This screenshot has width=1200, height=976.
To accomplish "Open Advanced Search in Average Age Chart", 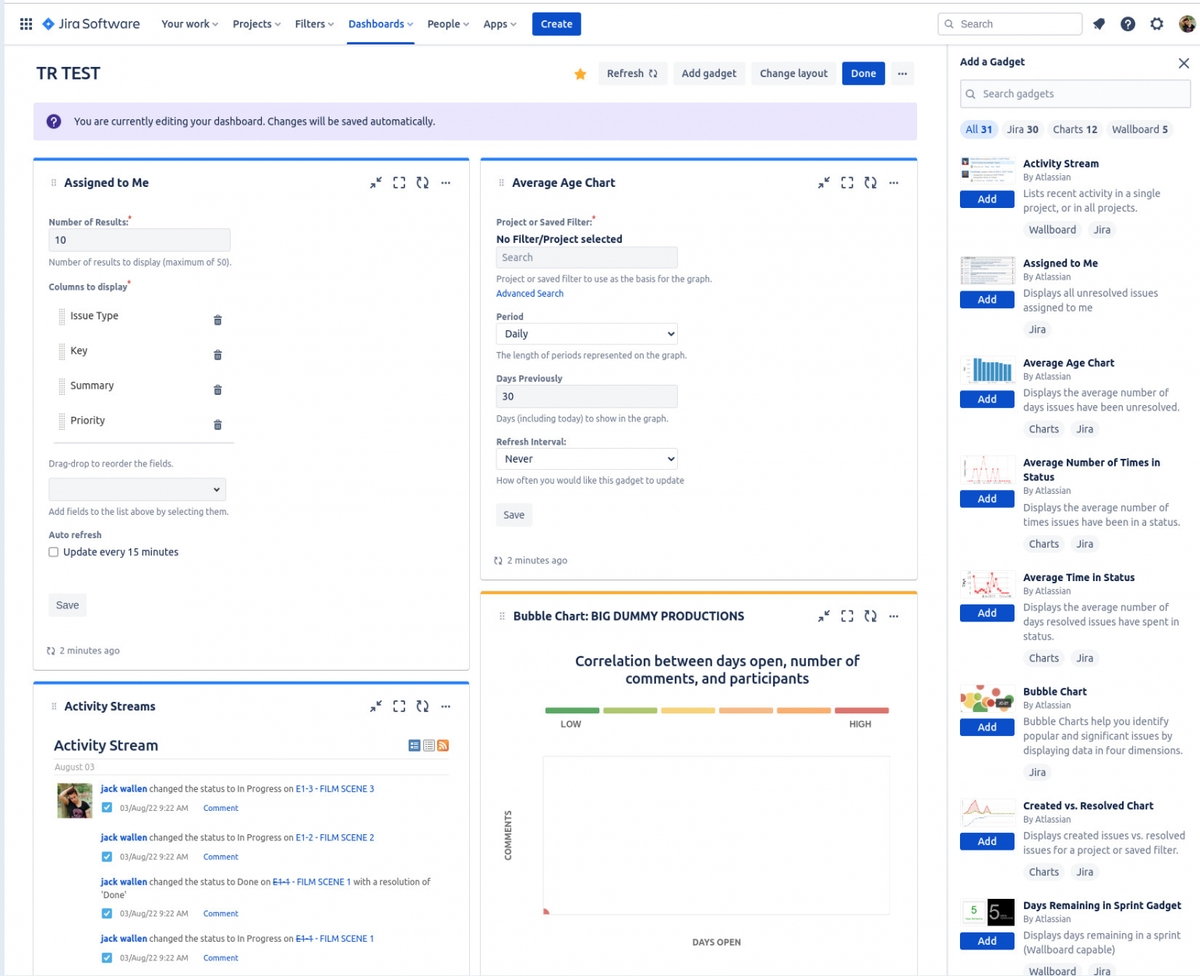I will 529,293.
